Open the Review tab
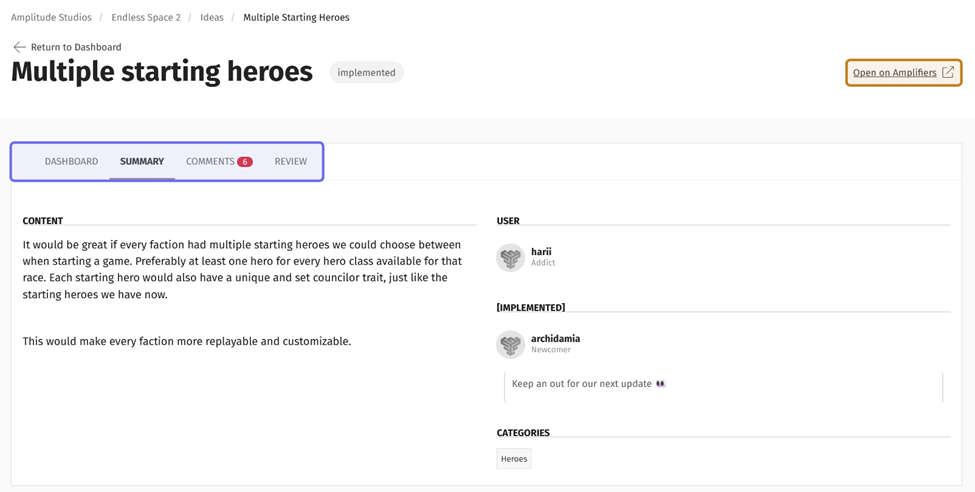 291,161
